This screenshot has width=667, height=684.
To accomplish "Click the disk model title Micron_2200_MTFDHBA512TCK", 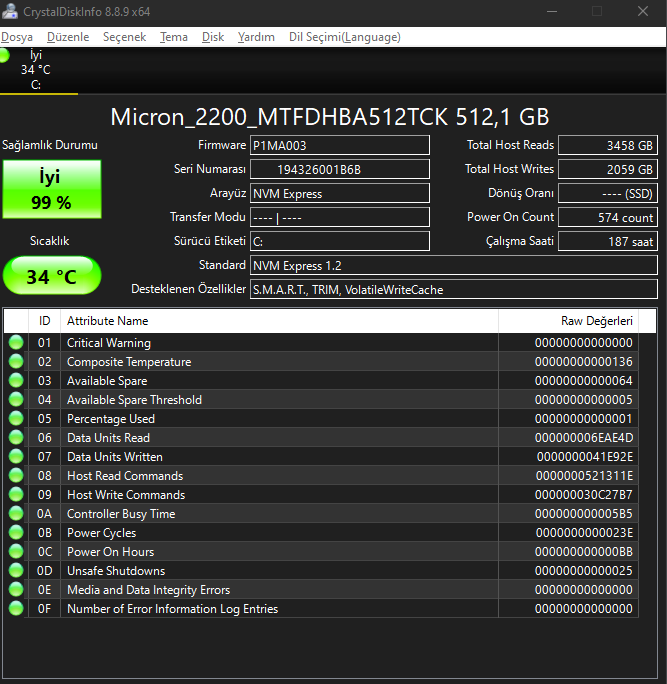I will pyautogui.click(x=279, y=117).
